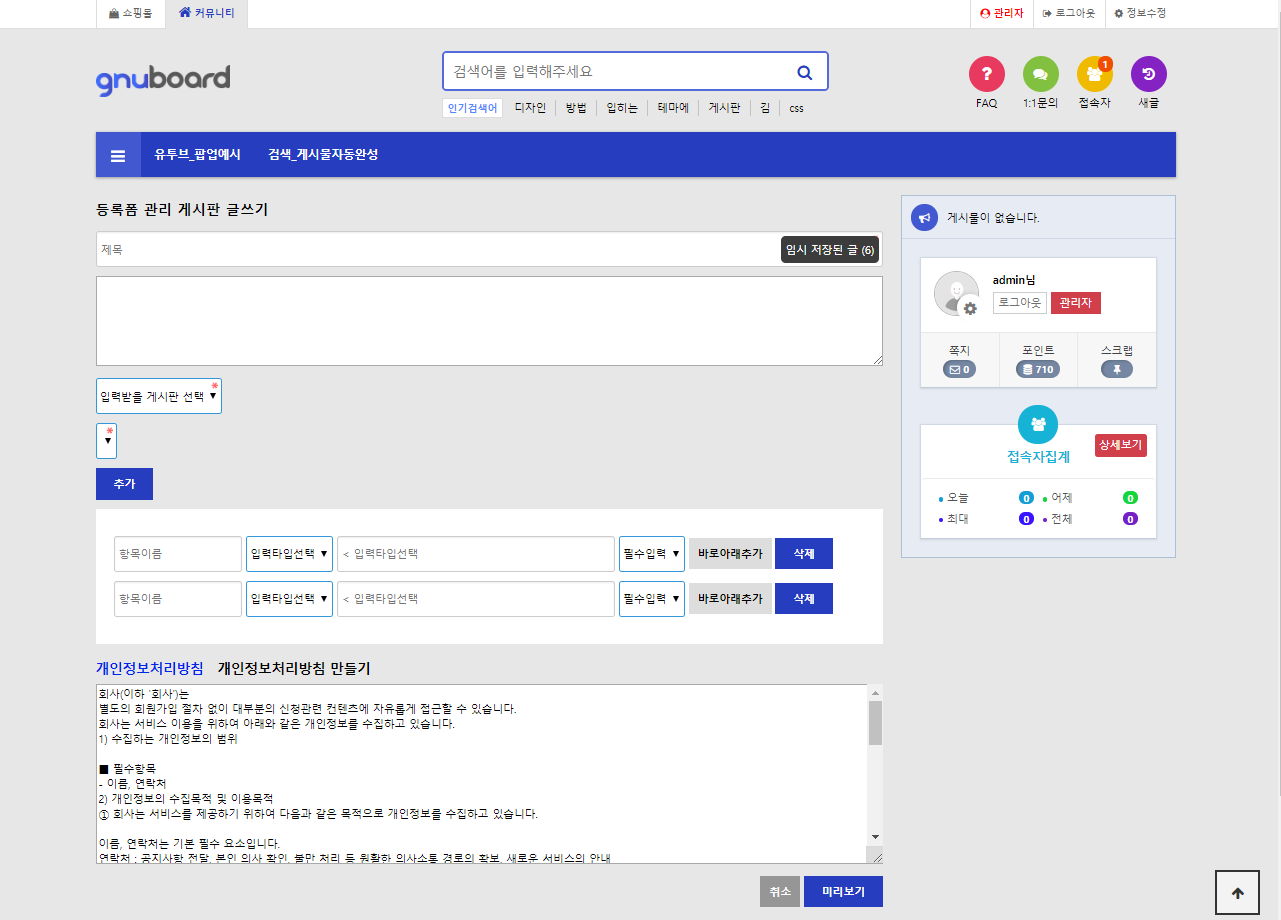Open the hamburger menu in navigation bar
Screen dimensions: 1281x920
[118, 155]
